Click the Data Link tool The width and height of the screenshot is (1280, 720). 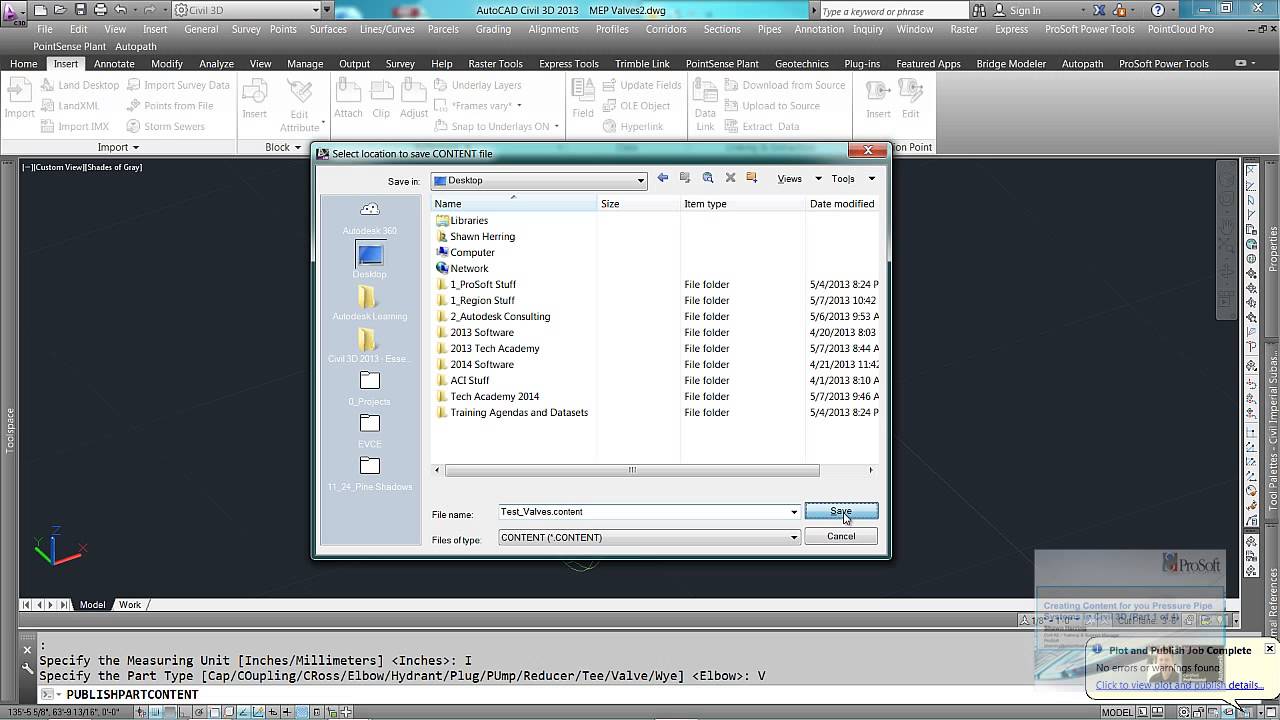(705, 106)
